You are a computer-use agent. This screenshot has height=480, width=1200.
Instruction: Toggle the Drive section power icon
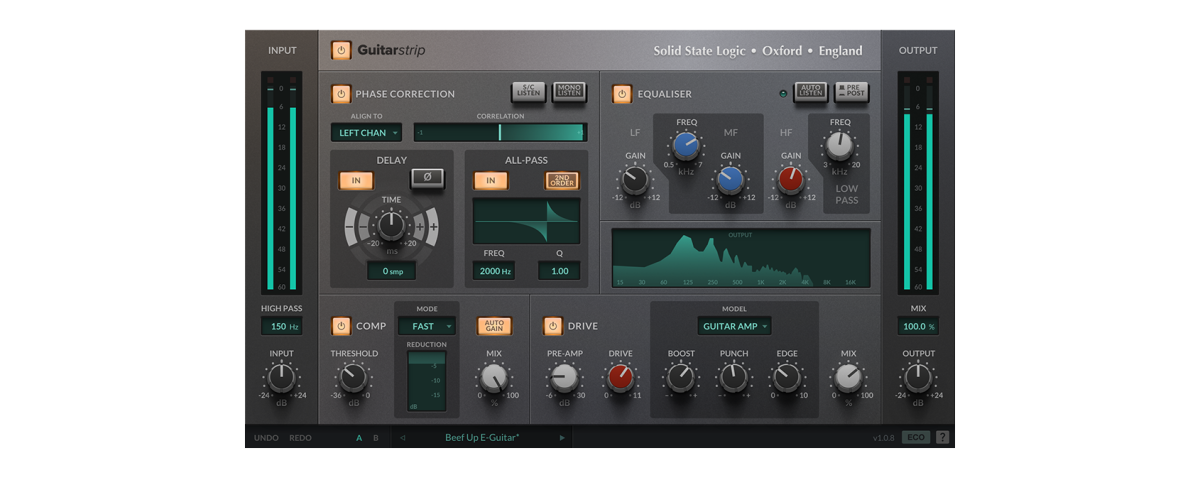click(553, 326)
